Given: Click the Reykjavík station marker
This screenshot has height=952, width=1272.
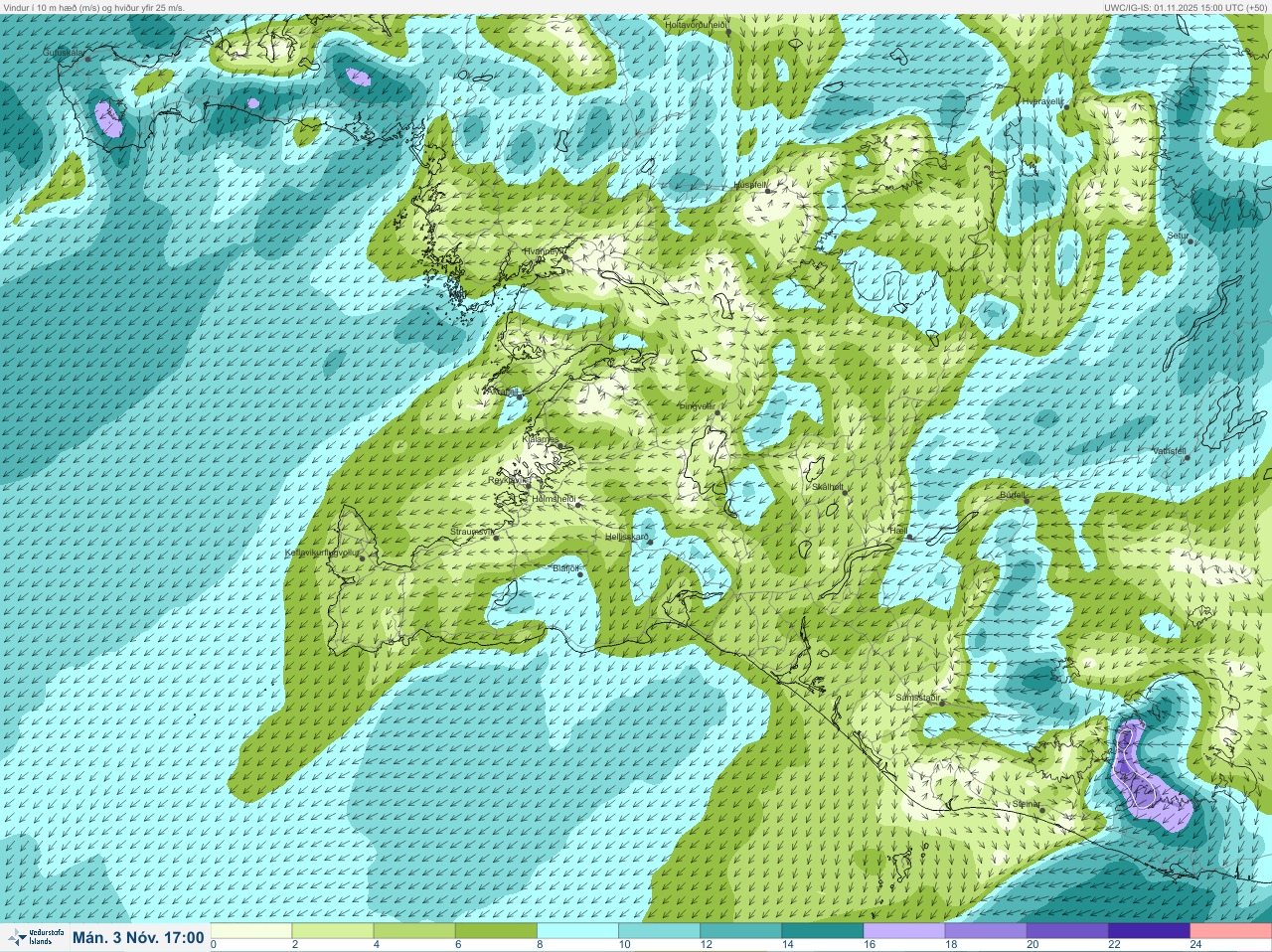Looking at the screenshot, I should (x=527, y=485).
